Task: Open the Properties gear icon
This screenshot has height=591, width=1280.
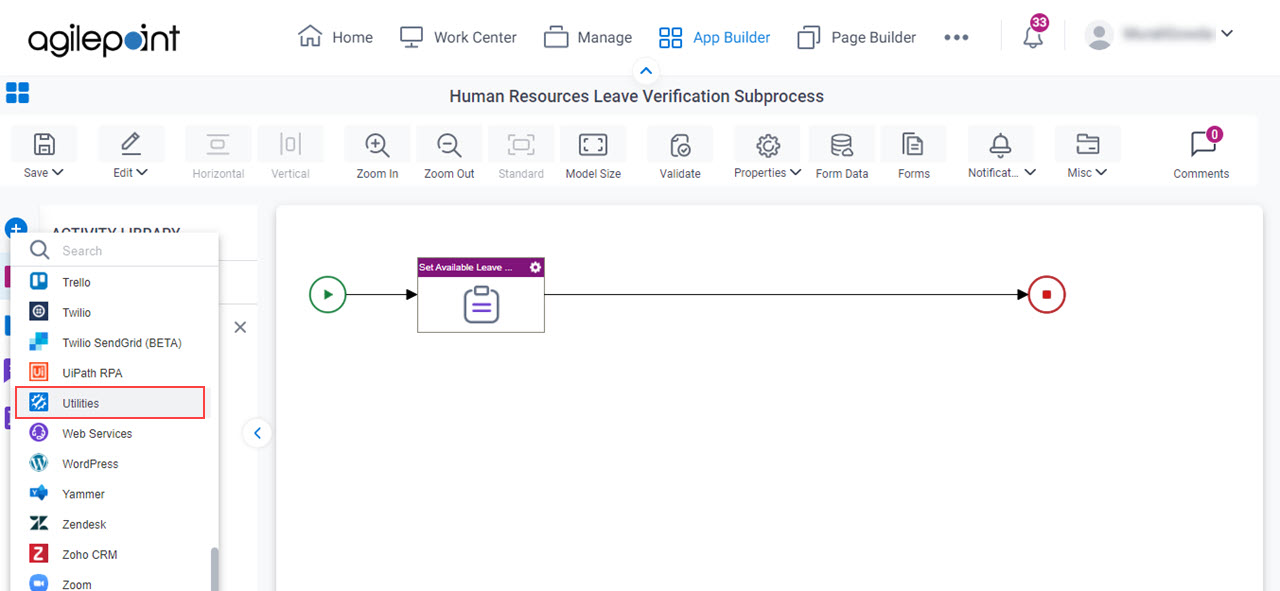Action: pos(768,145)
